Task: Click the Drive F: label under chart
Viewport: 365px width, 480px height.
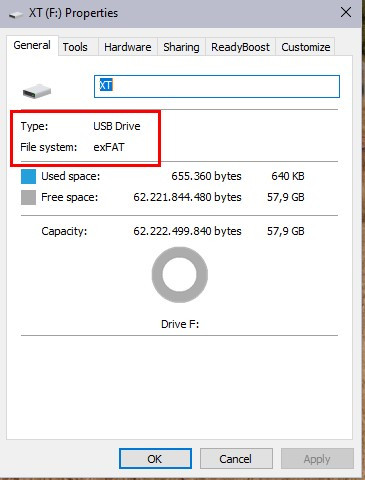Action: [180, 324]
